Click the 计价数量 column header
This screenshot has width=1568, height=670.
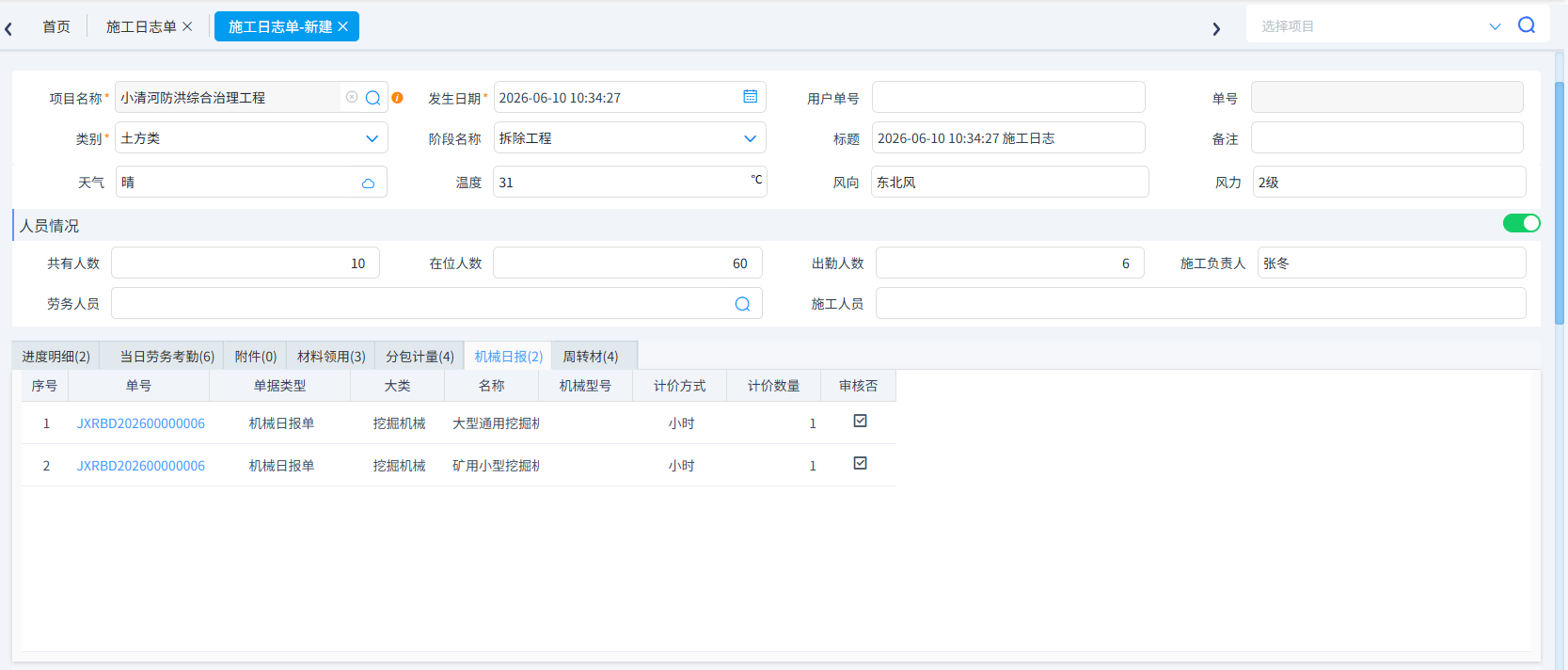[773, 386]
